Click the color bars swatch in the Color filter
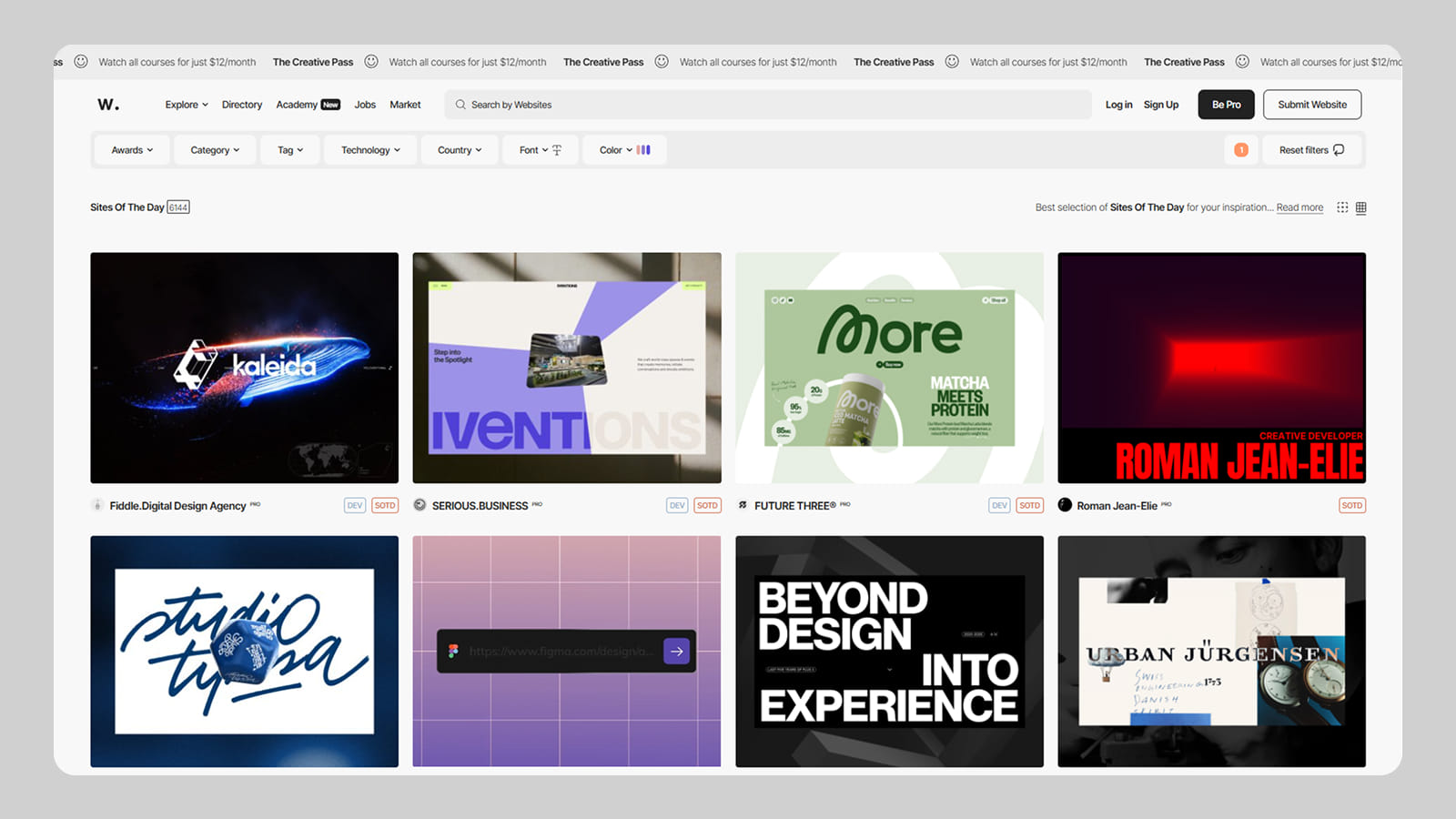 pos(643,149)
